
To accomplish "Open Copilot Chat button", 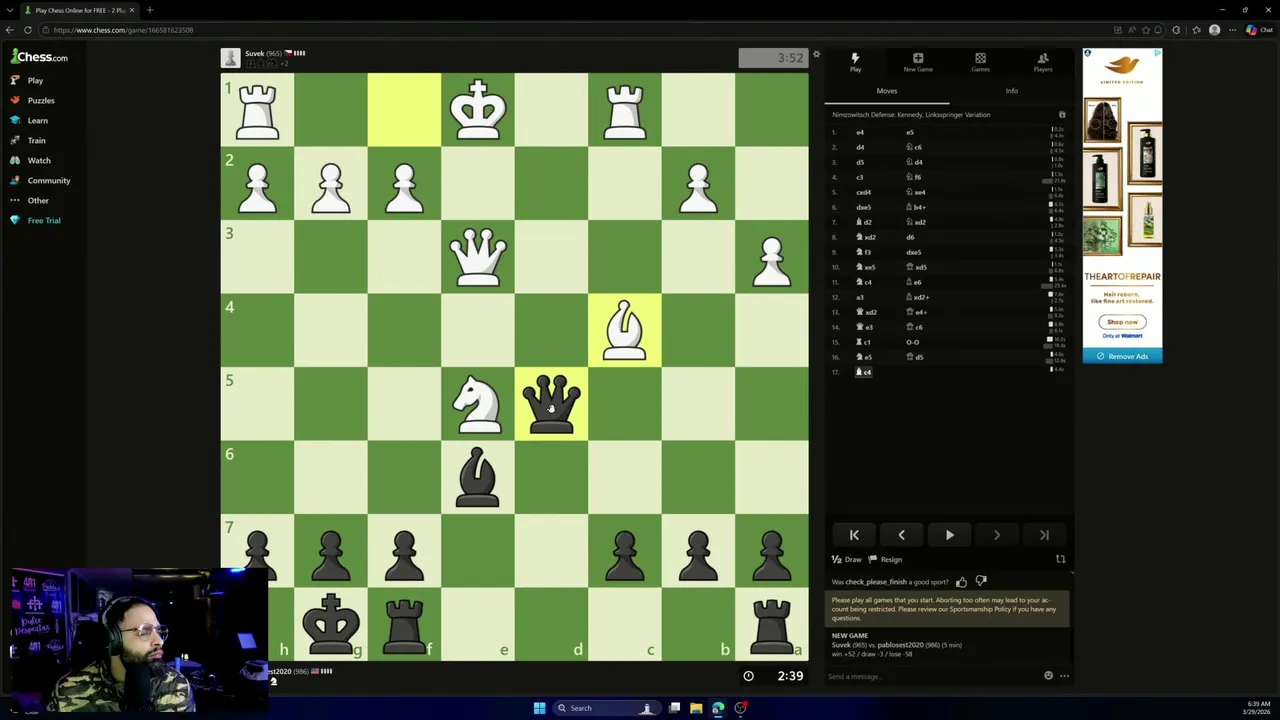I will click(1258, 30).
